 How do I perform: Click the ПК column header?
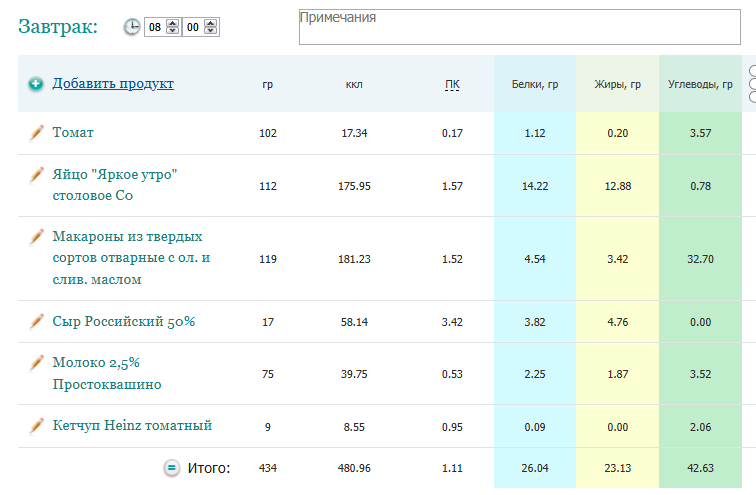click(452, 85)
